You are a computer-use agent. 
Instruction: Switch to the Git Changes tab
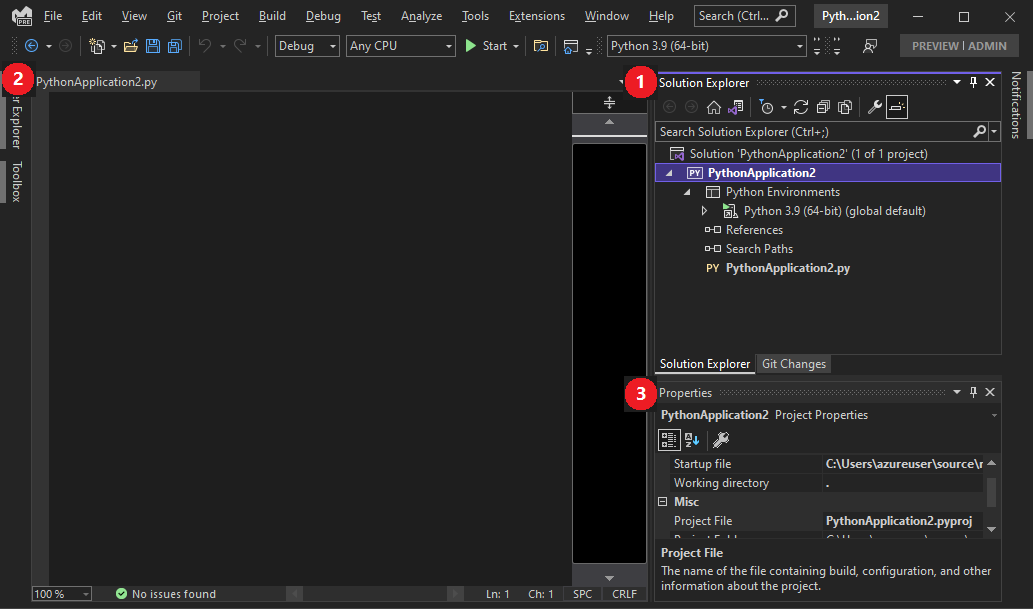tap(793, 363)
